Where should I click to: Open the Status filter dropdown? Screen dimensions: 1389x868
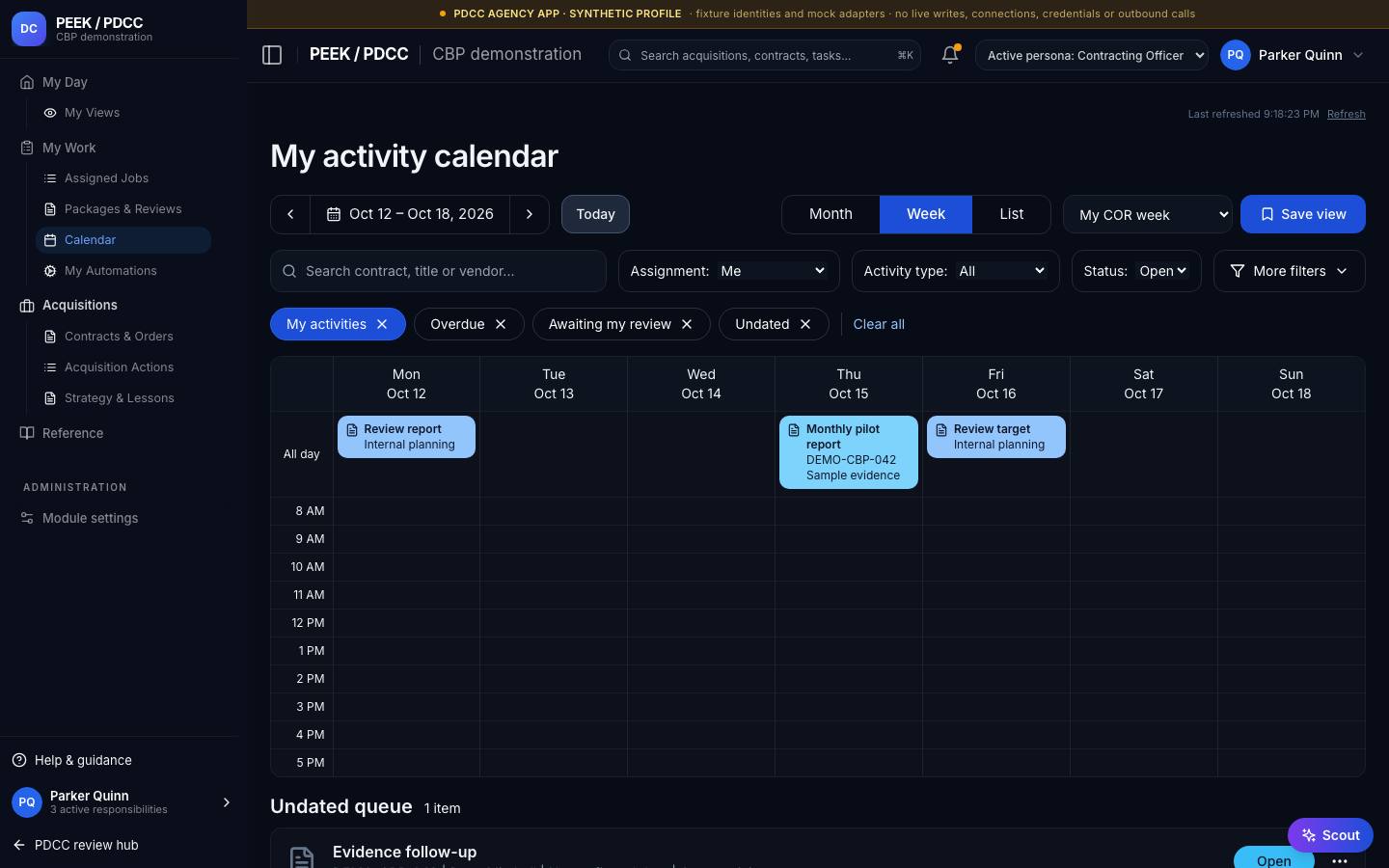1135,271
